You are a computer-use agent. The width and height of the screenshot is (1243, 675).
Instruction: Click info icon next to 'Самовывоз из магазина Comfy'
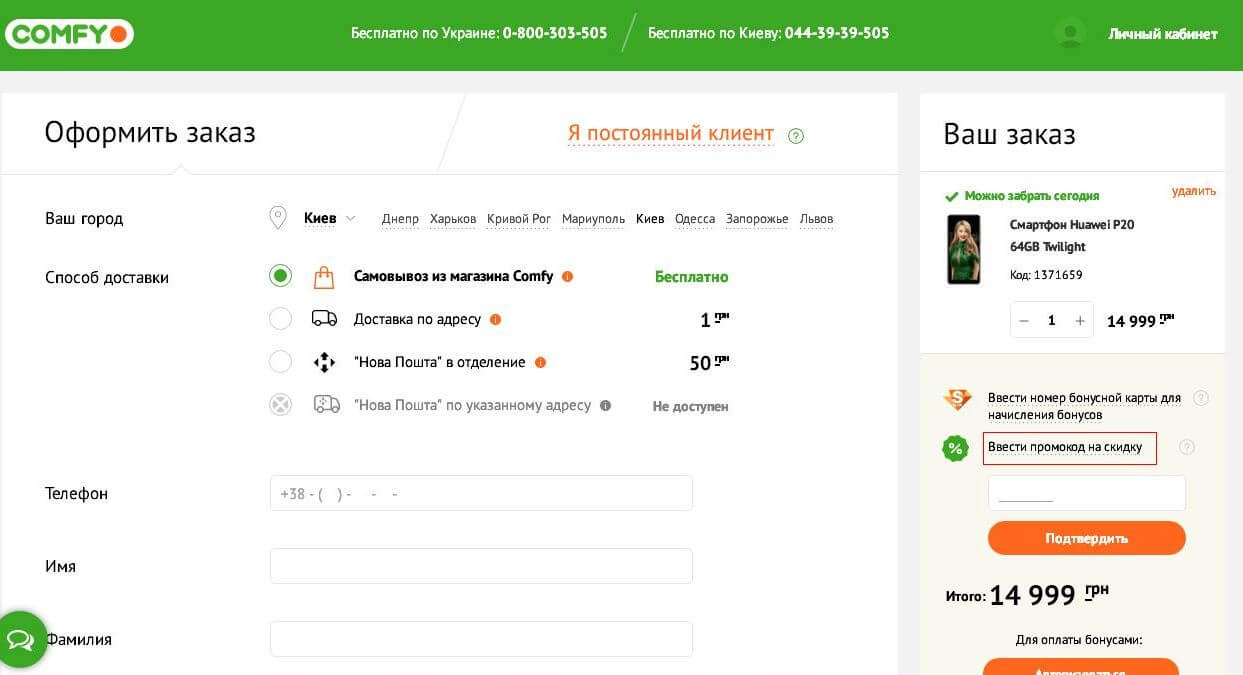pyautogui.click(x=567, y=277)
